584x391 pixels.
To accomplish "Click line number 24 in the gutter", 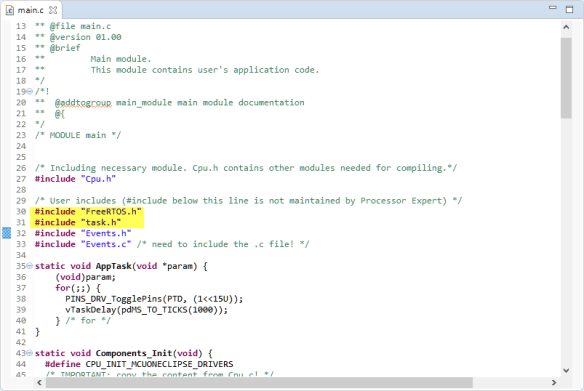I will pos(21,146).
